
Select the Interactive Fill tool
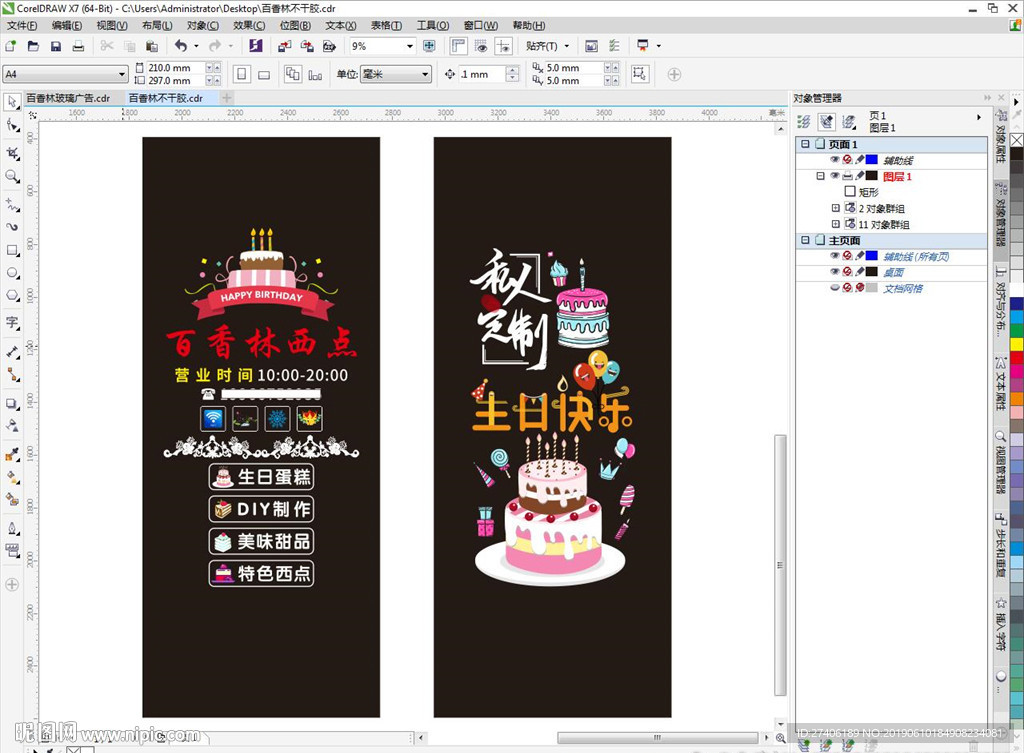coord(12,477)
